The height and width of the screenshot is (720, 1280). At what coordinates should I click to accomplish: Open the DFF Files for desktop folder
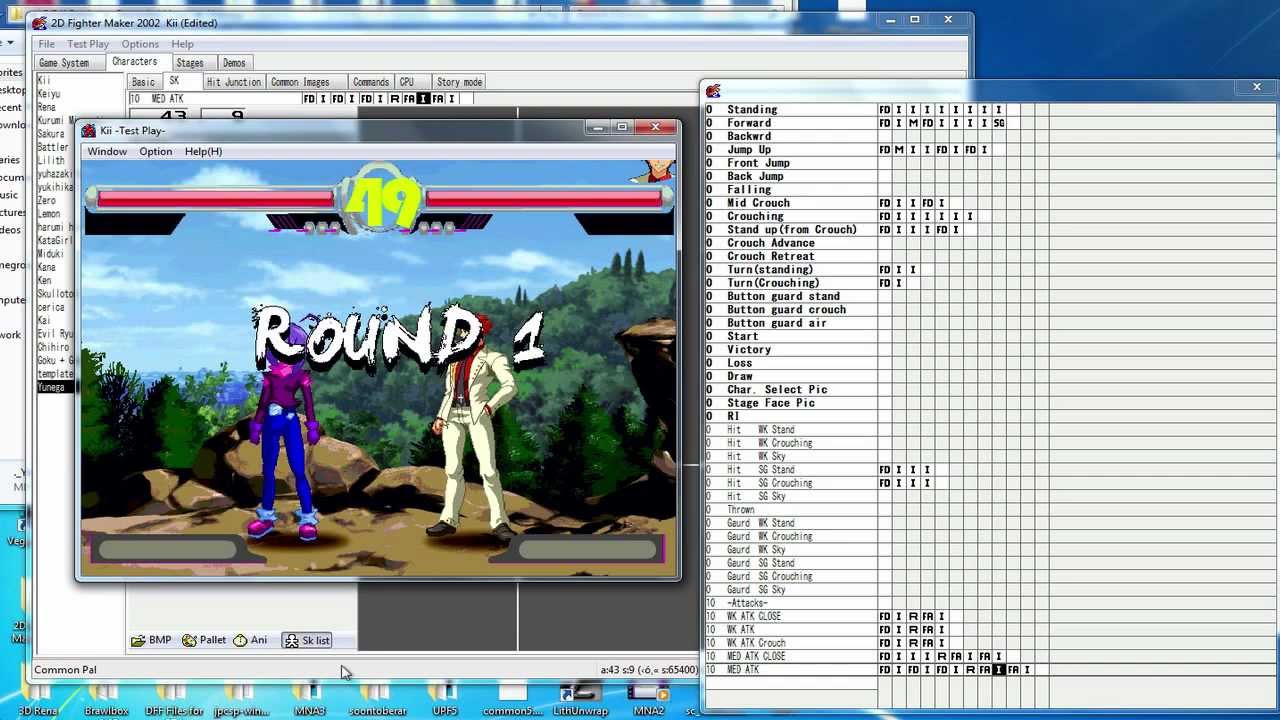(x=175, y=699)
